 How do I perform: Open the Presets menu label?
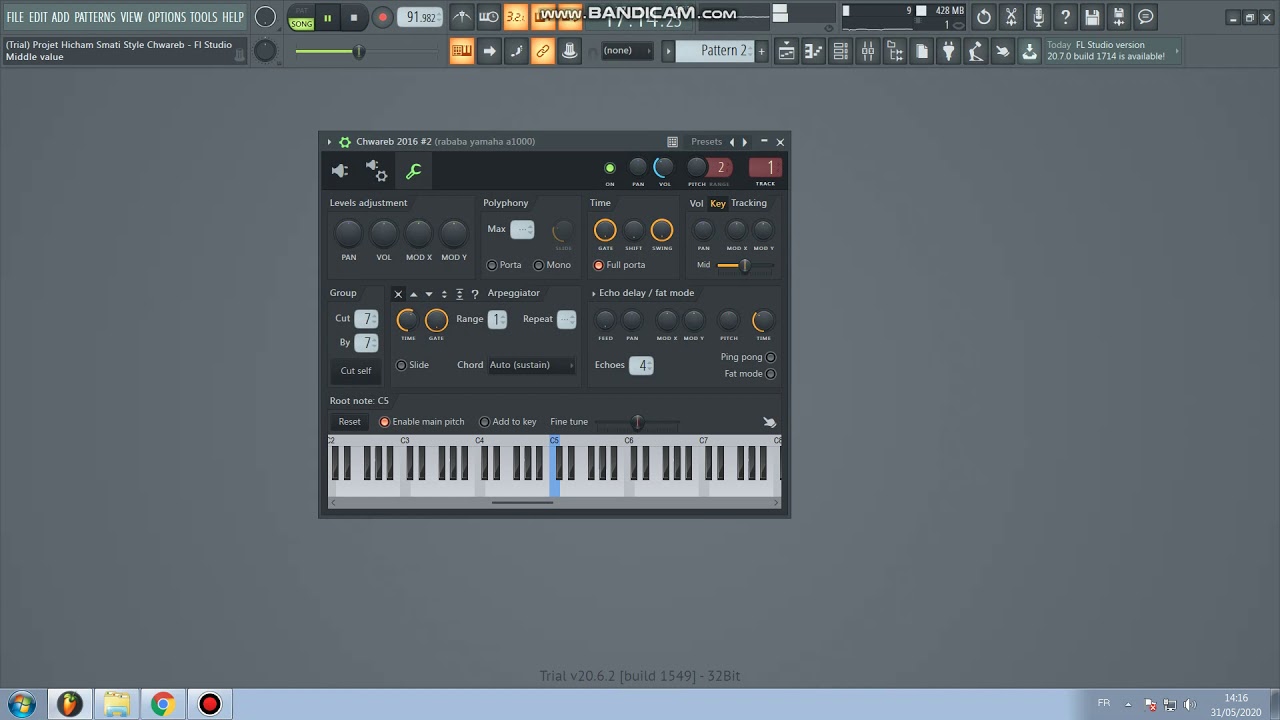pyautogui.click(x=706, y=142)
